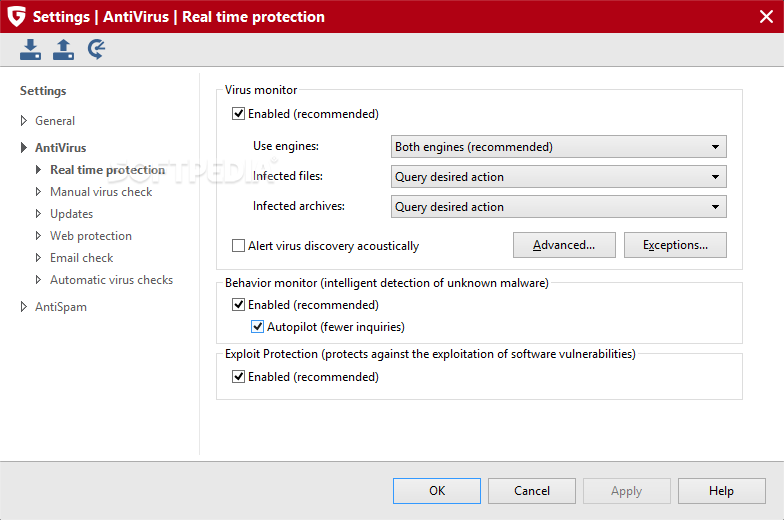Toggle Exploit Protection Enabled checkbox
The image size is (784, 520).
coord(238,376)
